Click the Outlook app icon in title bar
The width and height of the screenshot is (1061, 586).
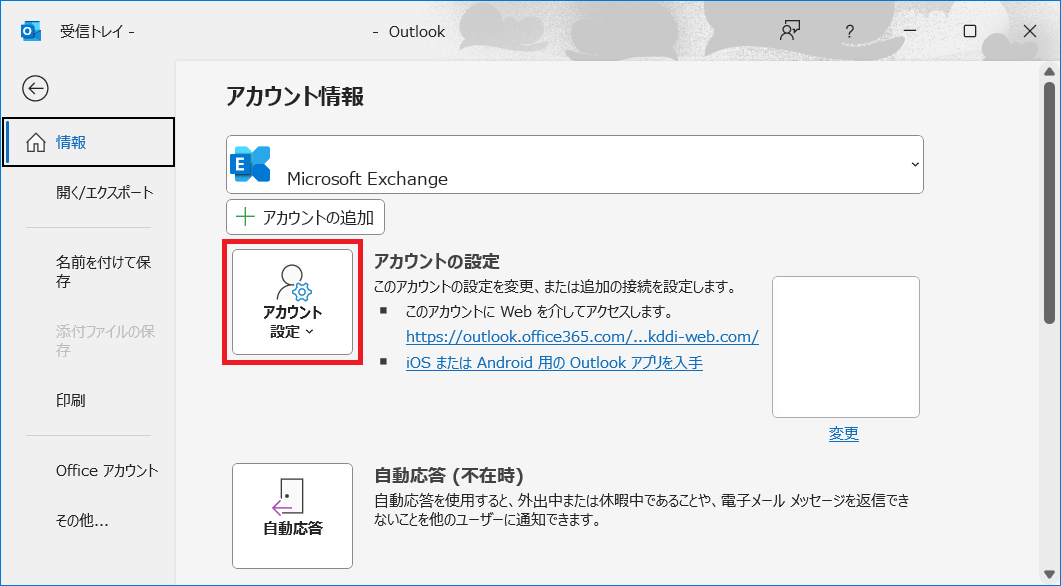pyautogui.click(x=31, y=31)
